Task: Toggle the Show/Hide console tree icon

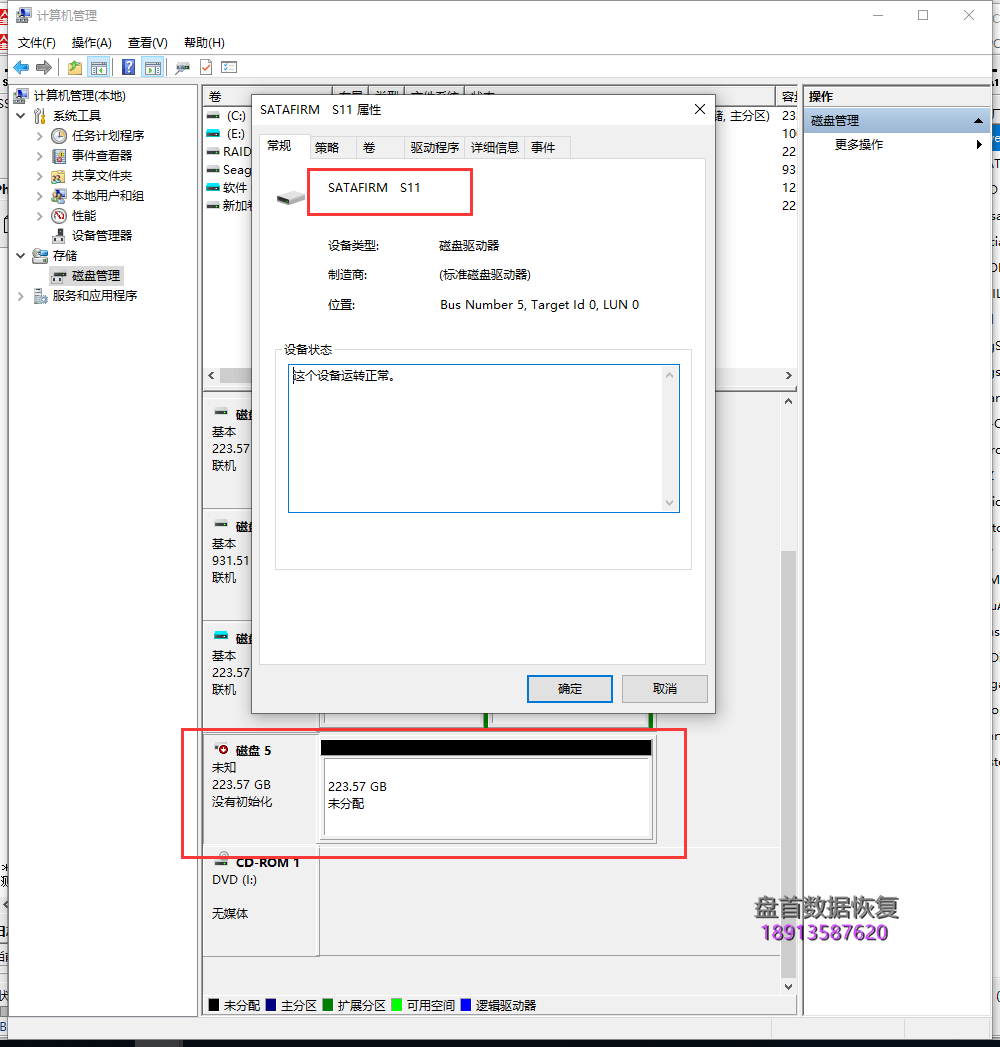Action: pos(99,67)
